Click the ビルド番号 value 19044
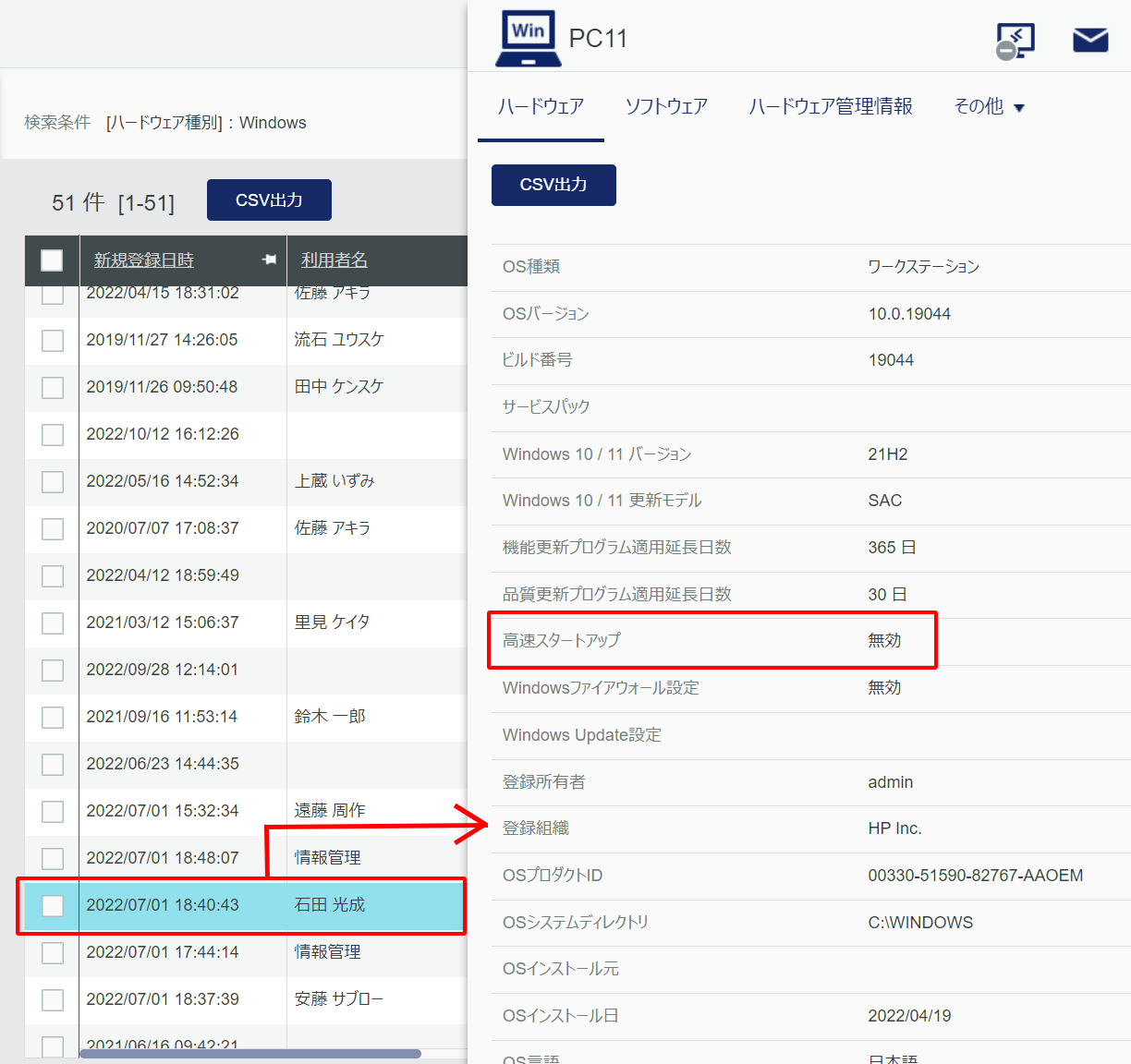1131x1064 pixels. click(891, 360)
